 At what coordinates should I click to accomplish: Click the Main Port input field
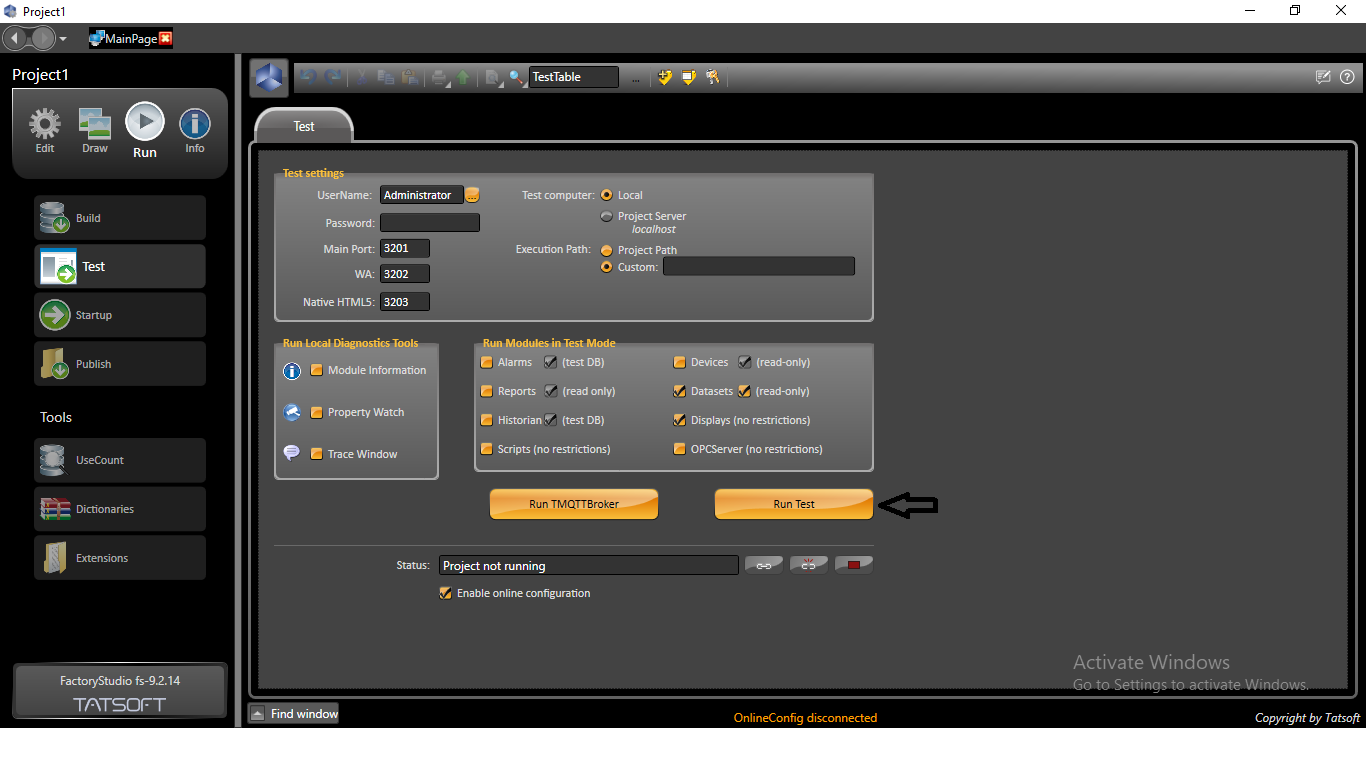coord(405,248)
